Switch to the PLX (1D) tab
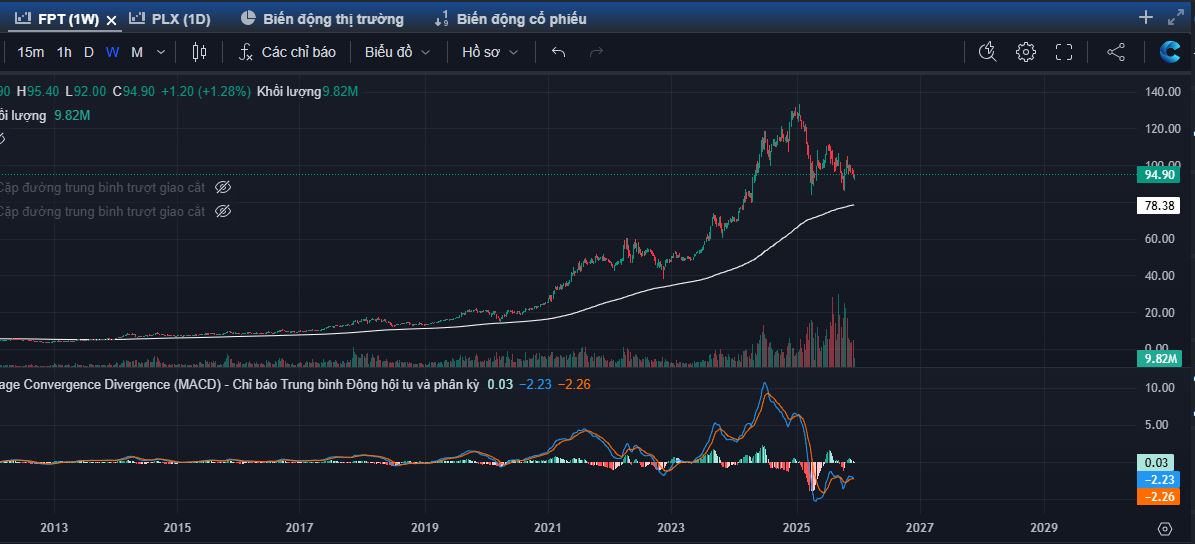1195x544 pixels. 170,18
